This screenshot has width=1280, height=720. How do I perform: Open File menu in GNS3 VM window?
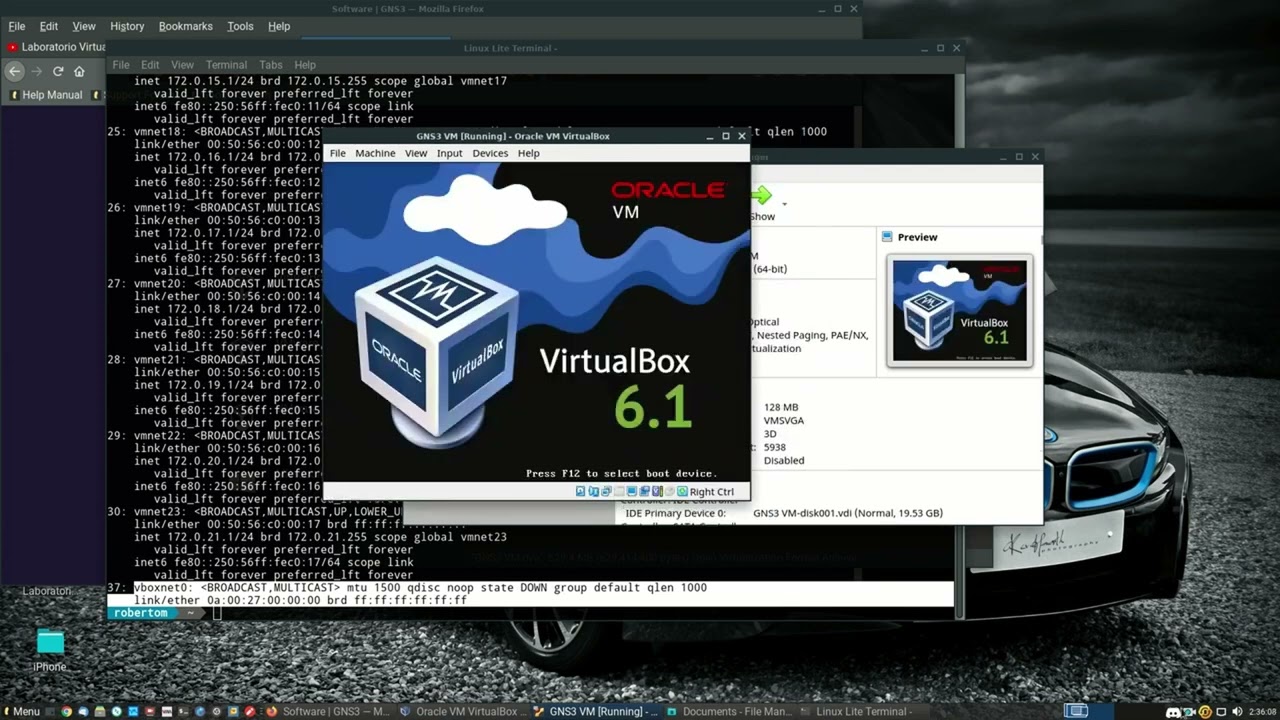coord(338,153)
